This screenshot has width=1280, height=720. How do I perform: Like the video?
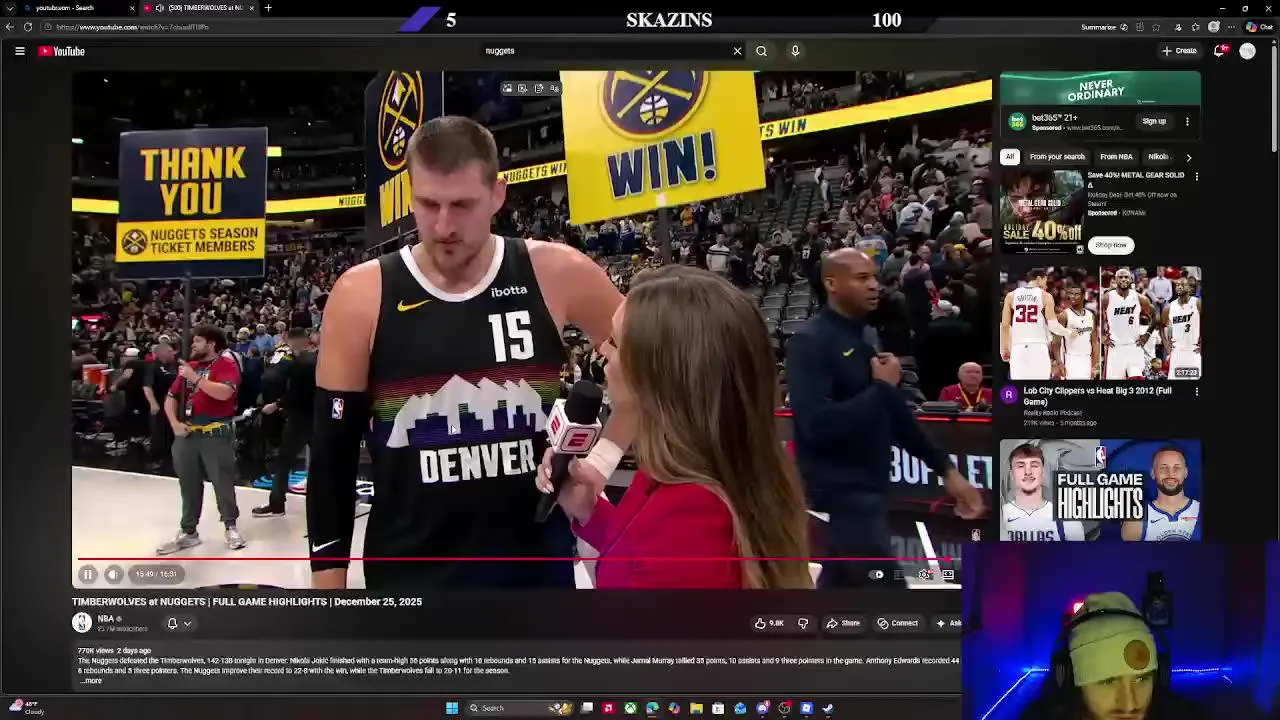click(x=769, y=623)
